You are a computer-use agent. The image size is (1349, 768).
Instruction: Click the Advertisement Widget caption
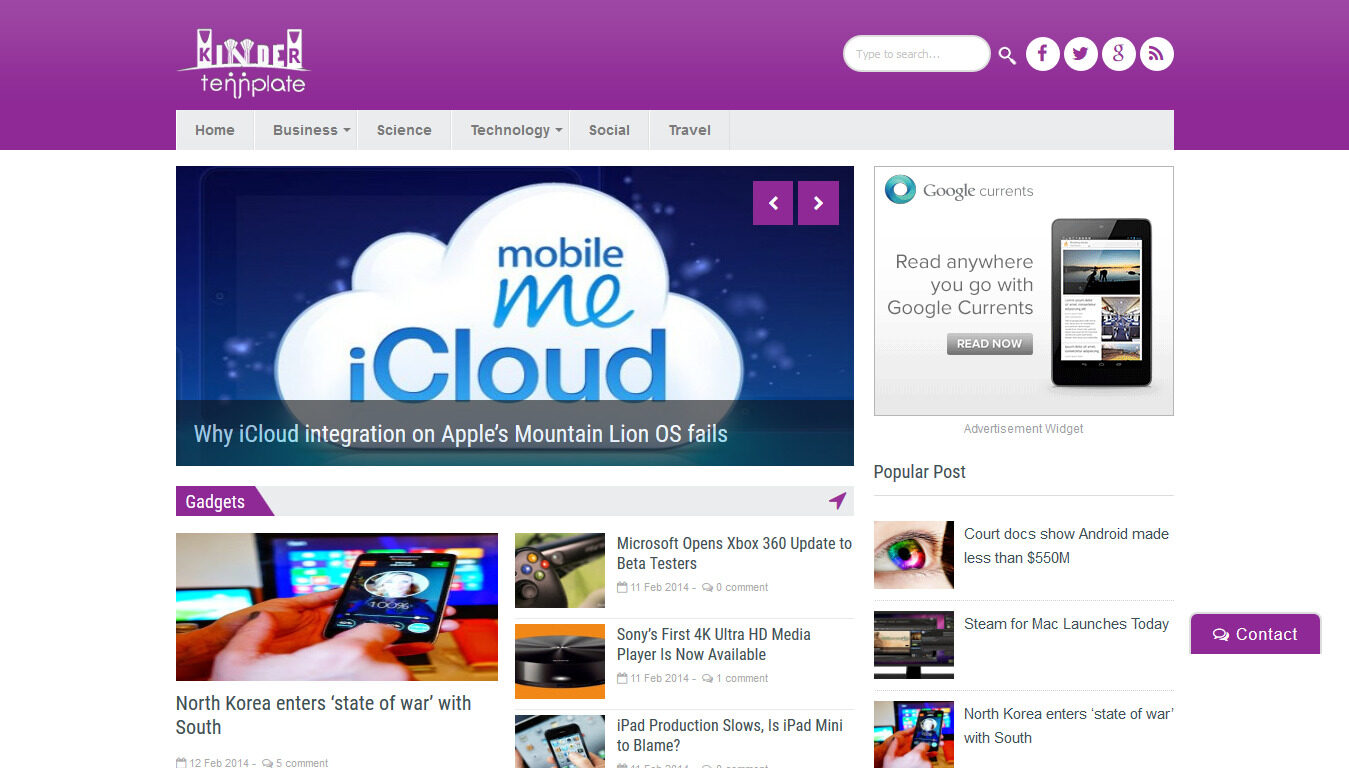[1023, 429]
